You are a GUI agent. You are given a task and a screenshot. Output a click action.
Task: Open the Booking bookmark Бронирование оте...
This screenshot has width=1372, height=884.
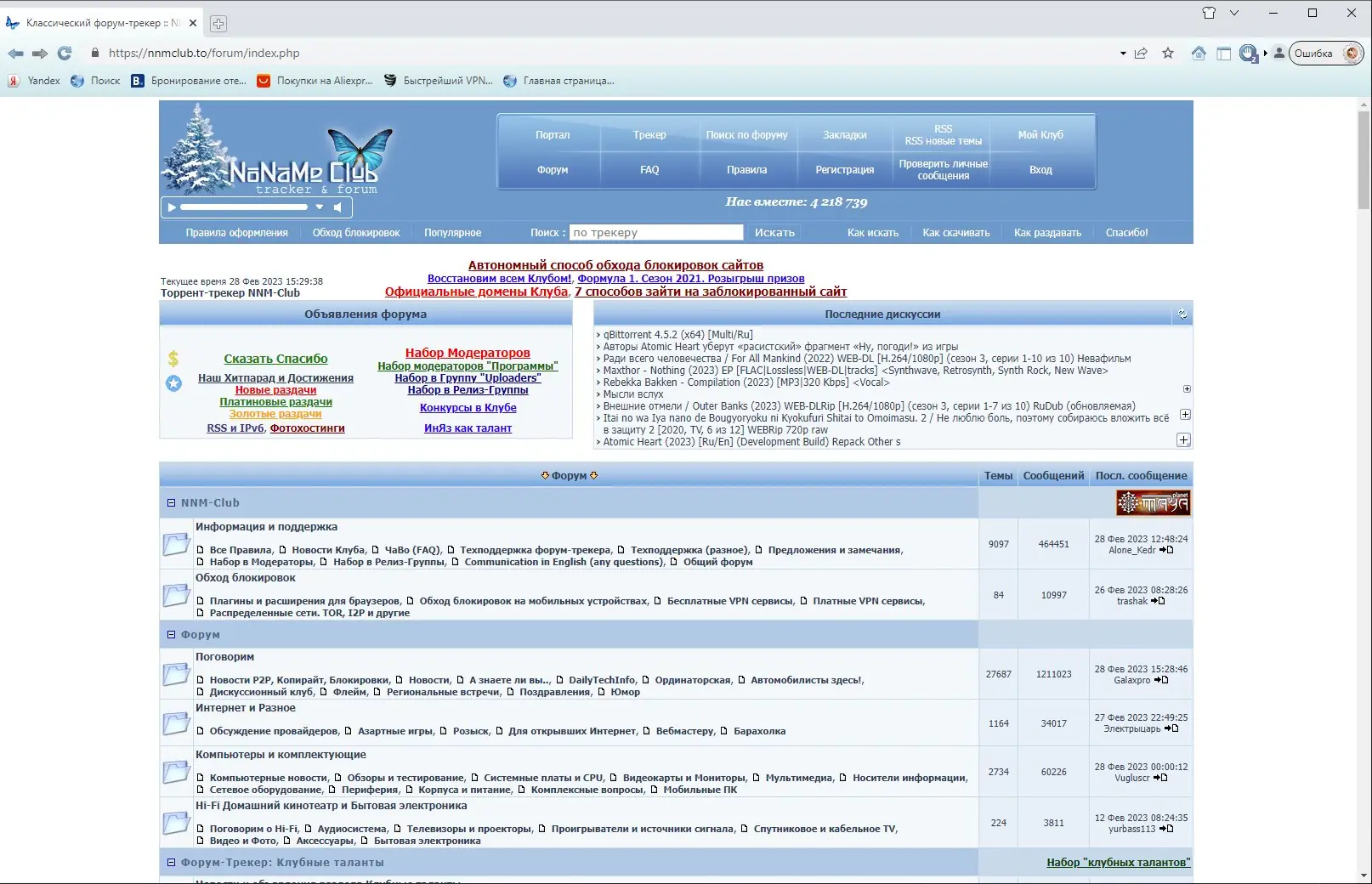188,81
